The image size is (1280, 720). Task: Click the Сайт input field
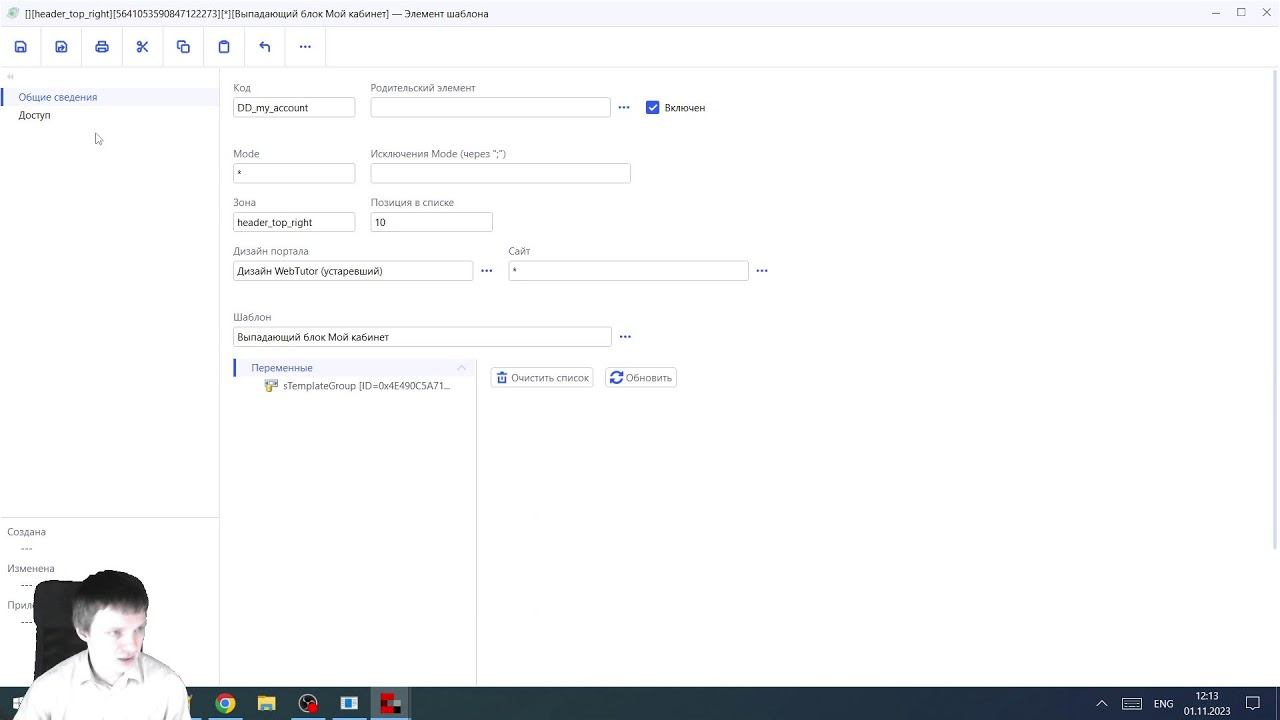click(628, 271)
